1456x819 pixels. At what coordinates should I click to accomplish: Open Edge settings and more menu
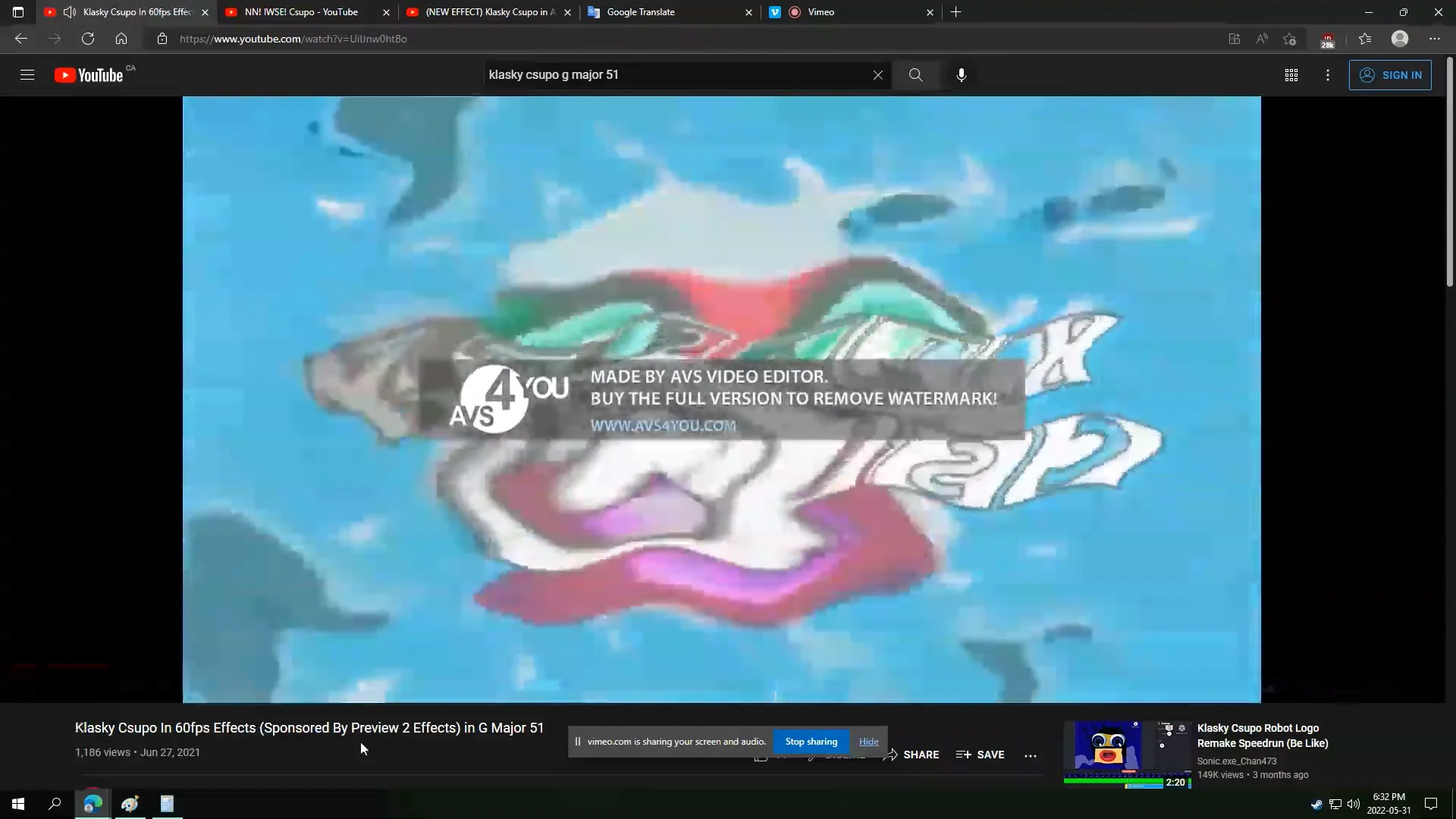tap(1434, 39)
